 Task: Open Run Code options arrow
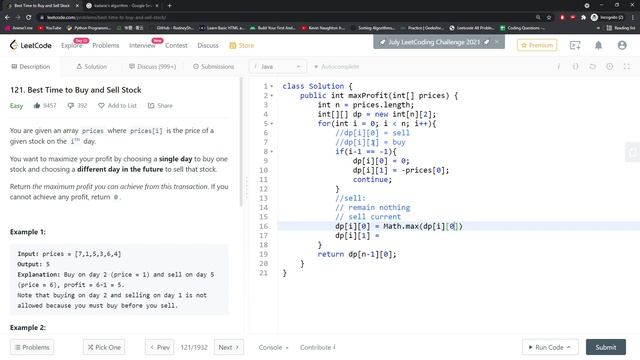click(x=569, y=347)
